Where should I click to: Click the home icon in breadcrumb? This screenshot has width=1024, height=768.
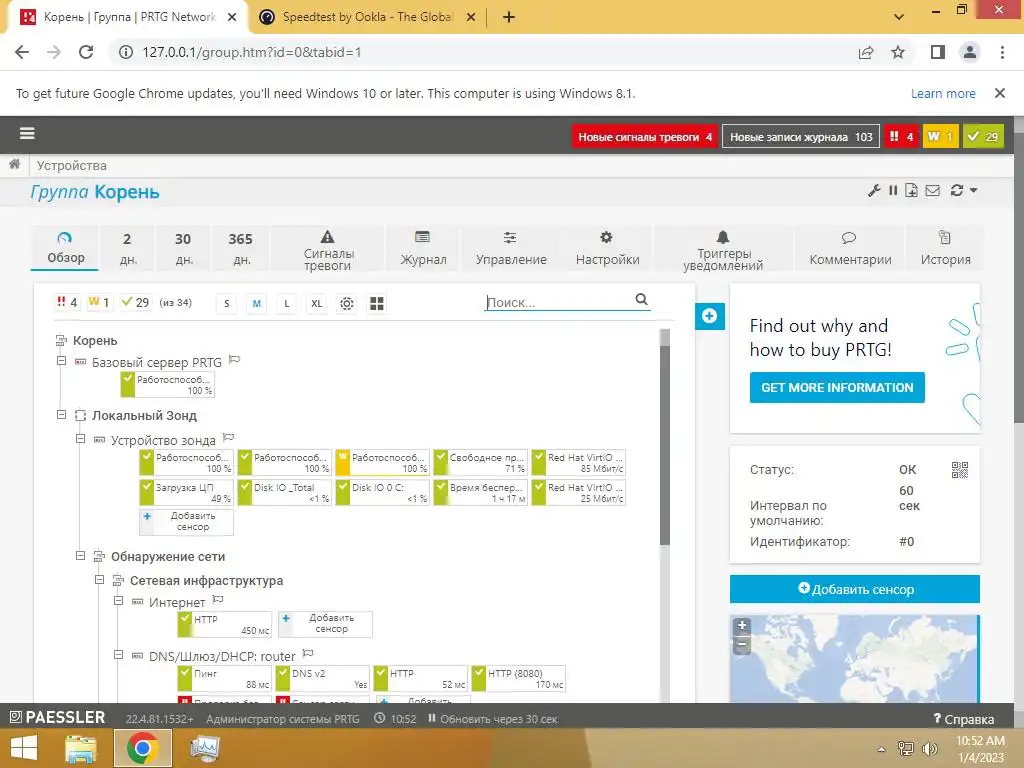click(14, 165)
